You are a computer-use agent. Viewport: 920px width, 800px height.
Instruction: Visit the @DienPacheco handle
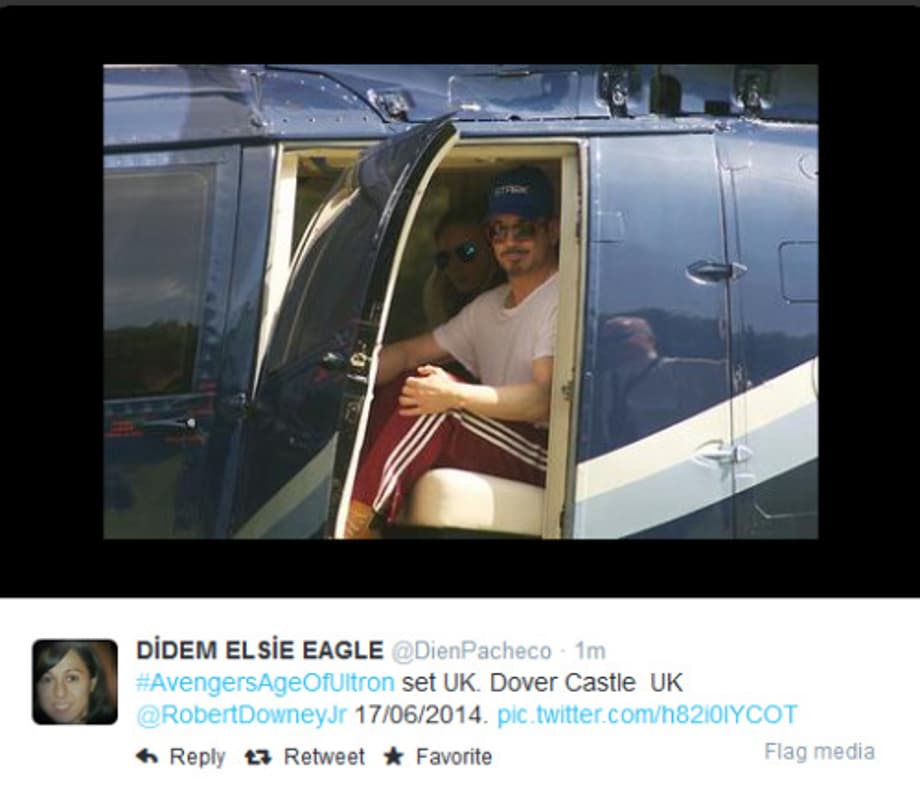(x=471, y=651)
